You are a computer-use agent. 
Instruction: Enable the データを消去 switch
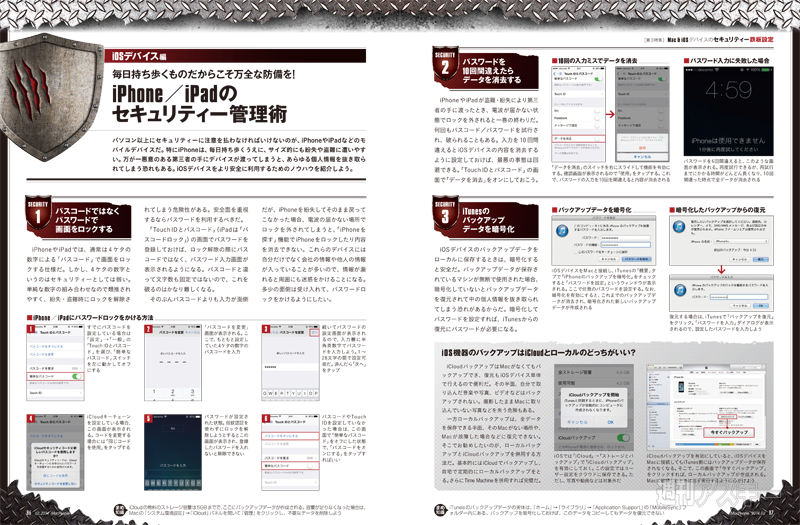click(x=597, y=138)
